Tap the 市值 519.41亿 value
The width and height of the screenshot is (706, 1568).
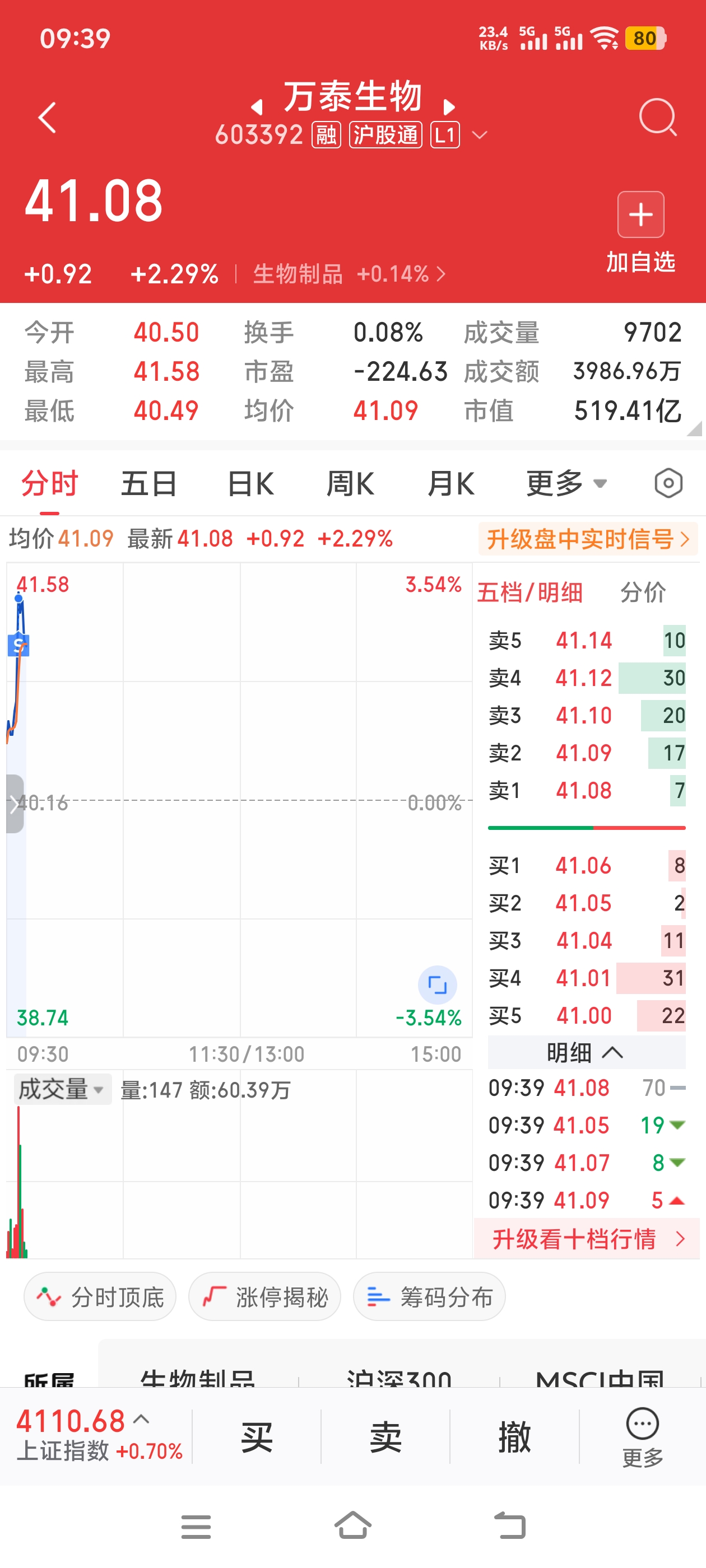click(628, 411)
